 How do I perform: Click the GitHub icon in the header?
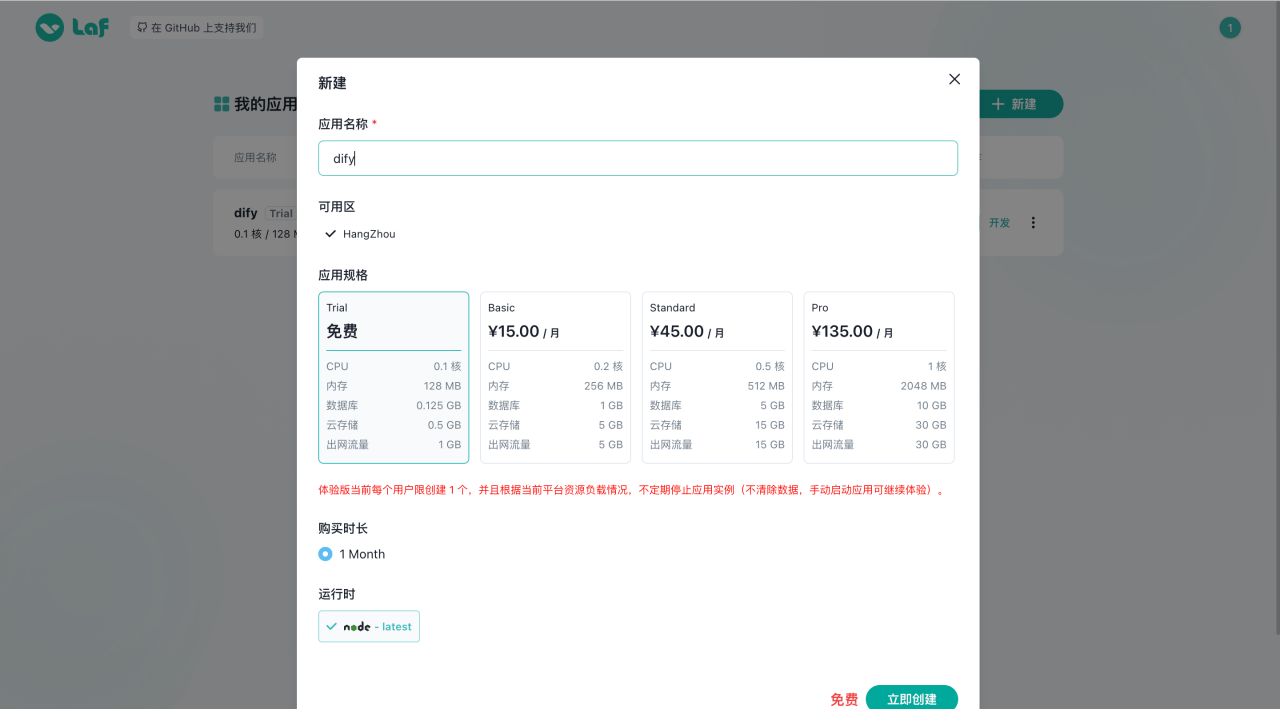(x=141, y=27)
